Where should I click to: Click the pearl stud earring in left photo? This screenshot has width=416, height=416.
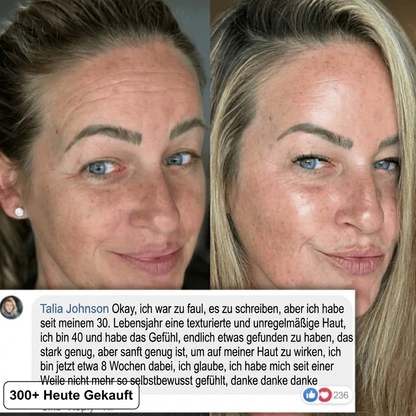[19, 212]
